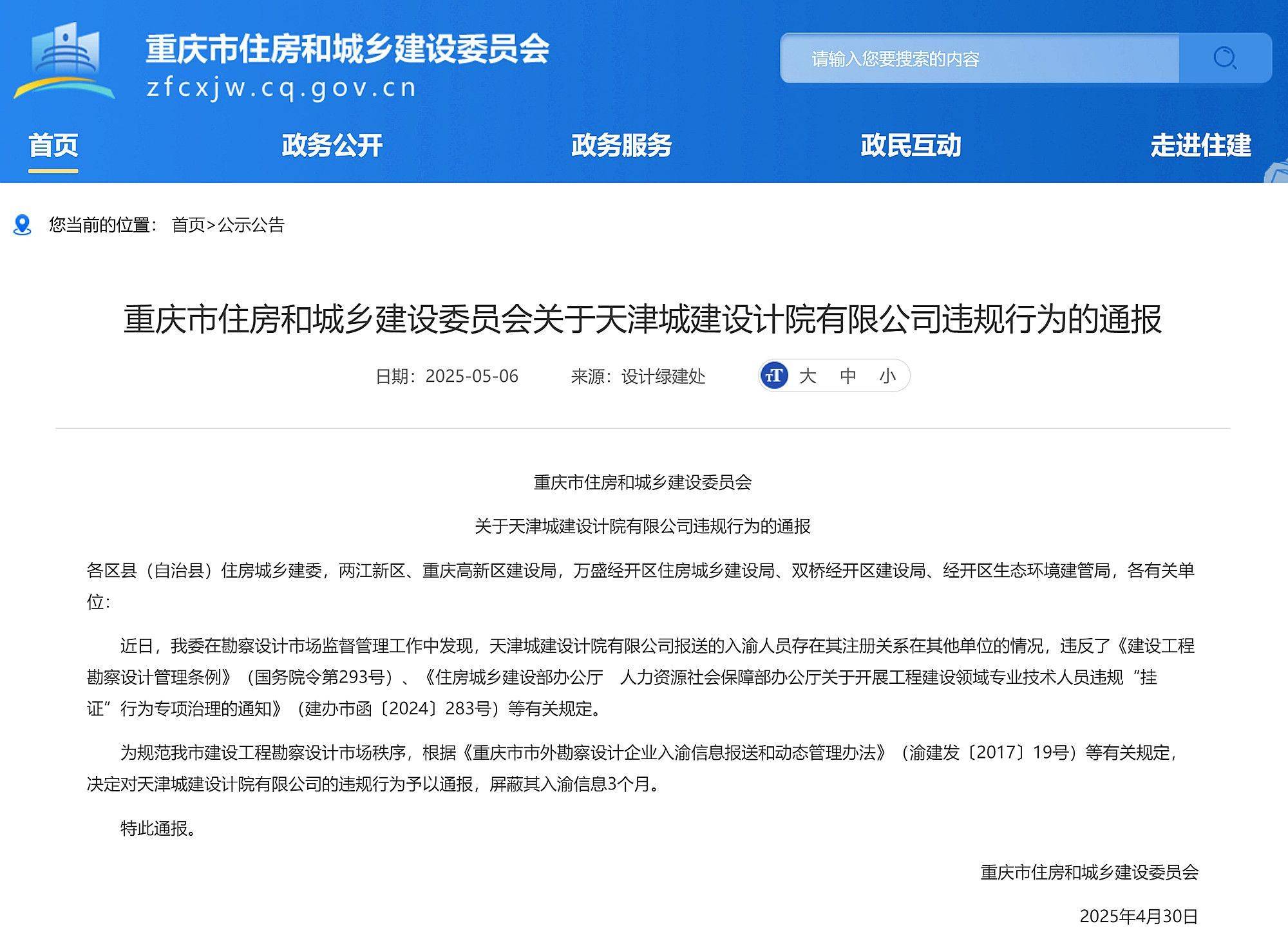Click the search magnifier icon
1288x944 pixels.
pyautogui.click(x=1227, y=58)
